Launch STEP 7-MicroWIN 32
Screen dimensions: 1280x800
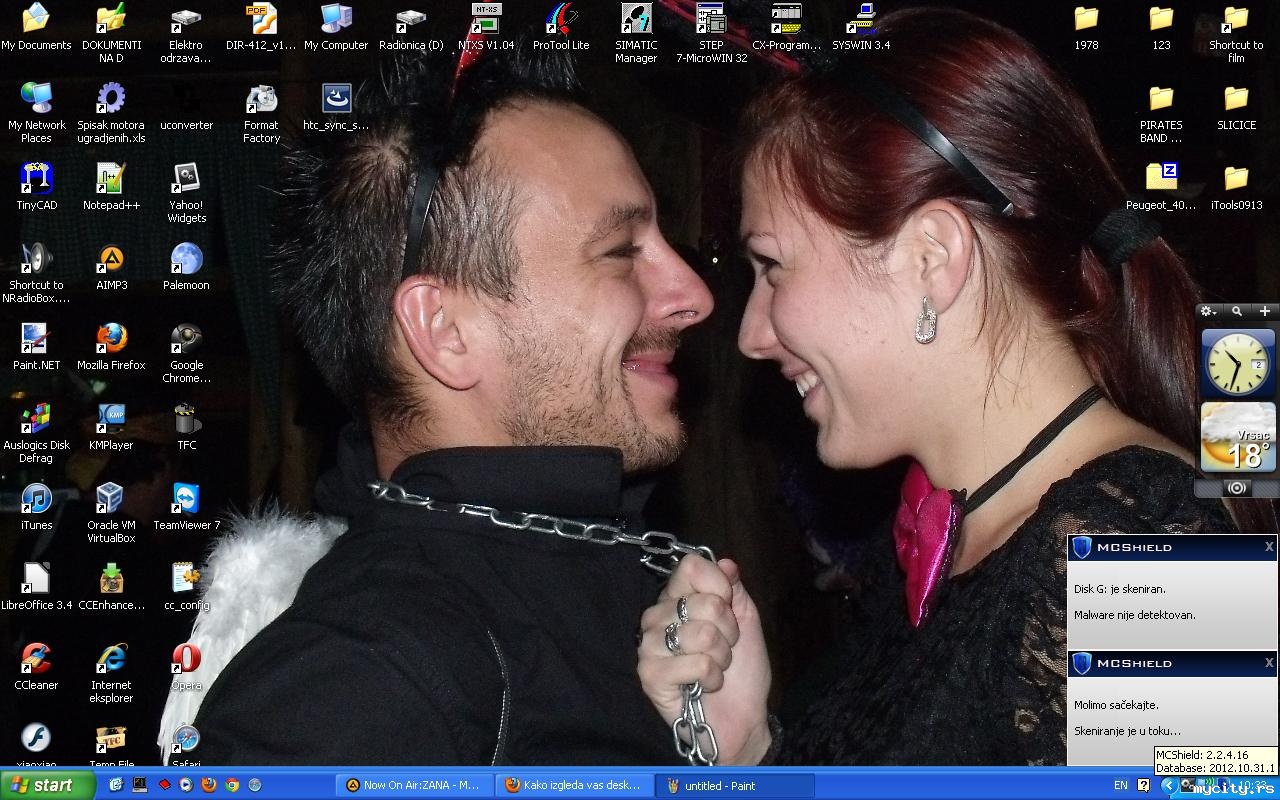[x=711, y=20]
